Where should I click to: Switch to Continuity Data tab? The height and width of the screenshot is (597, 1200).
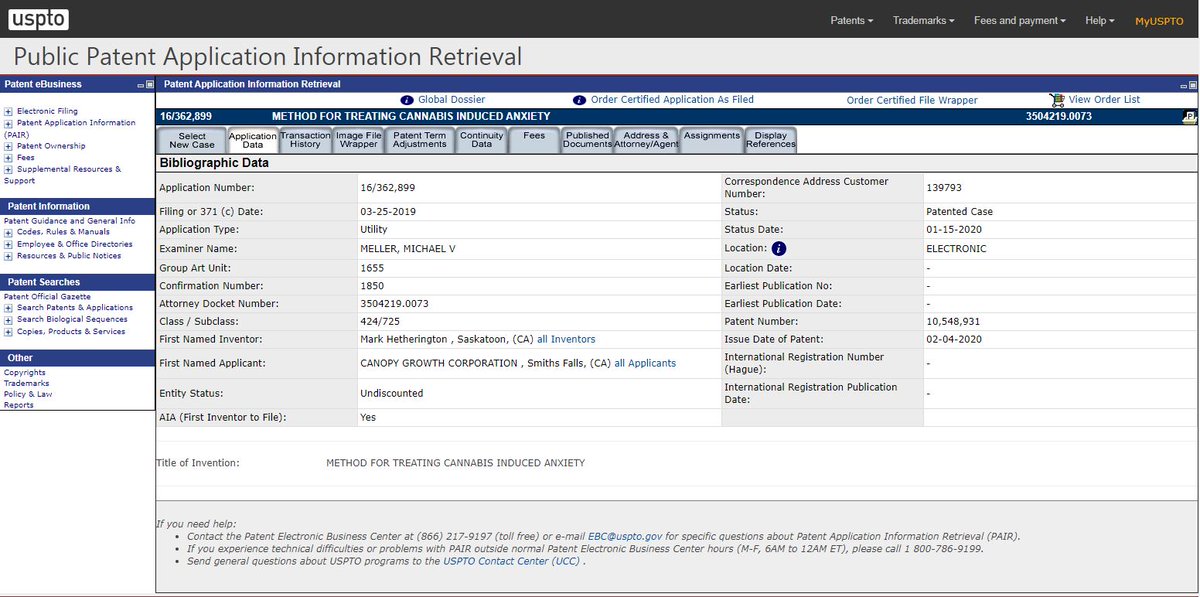pyautogui.click(x=481, y=140)
